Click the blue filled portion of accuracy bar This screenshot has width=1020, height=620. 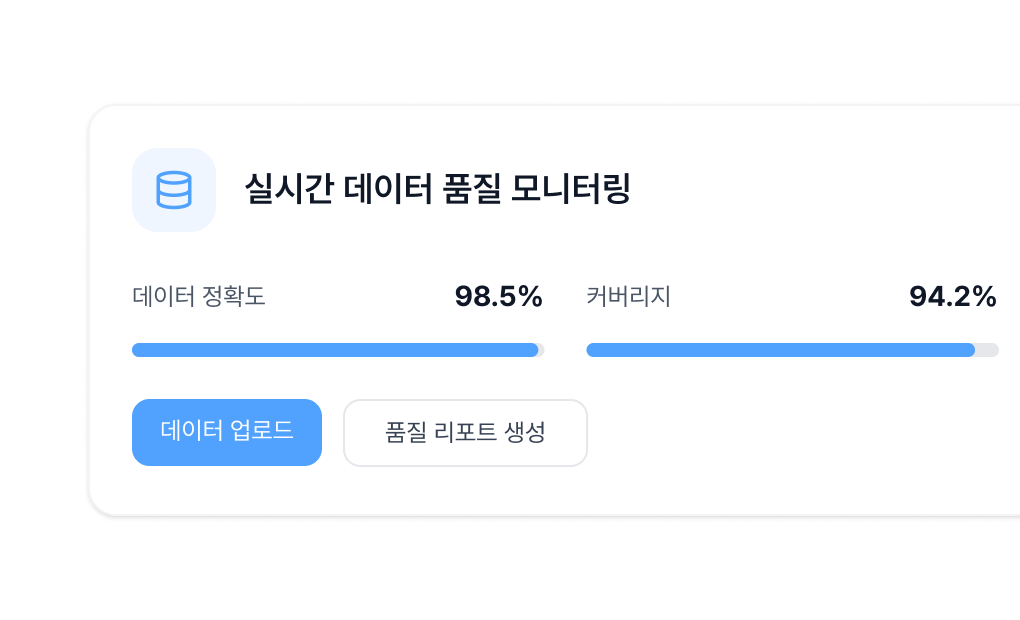300,350
